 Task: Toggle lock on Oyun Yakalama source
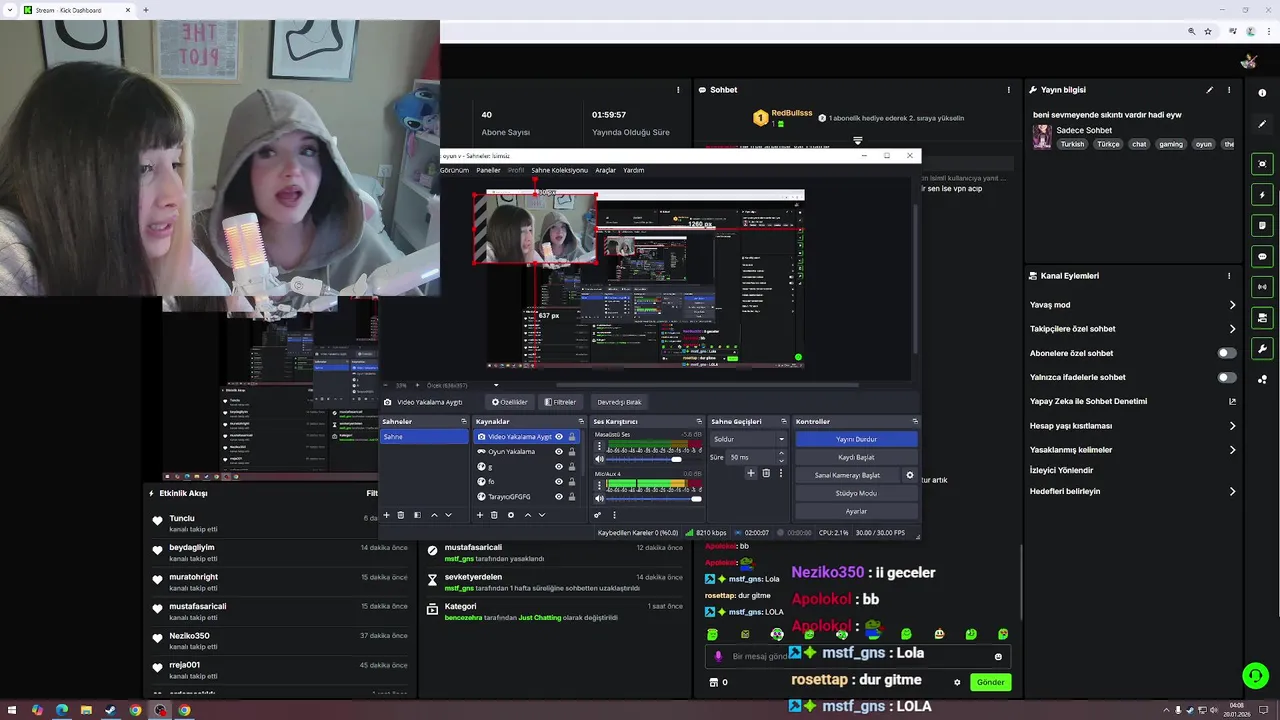572,452
